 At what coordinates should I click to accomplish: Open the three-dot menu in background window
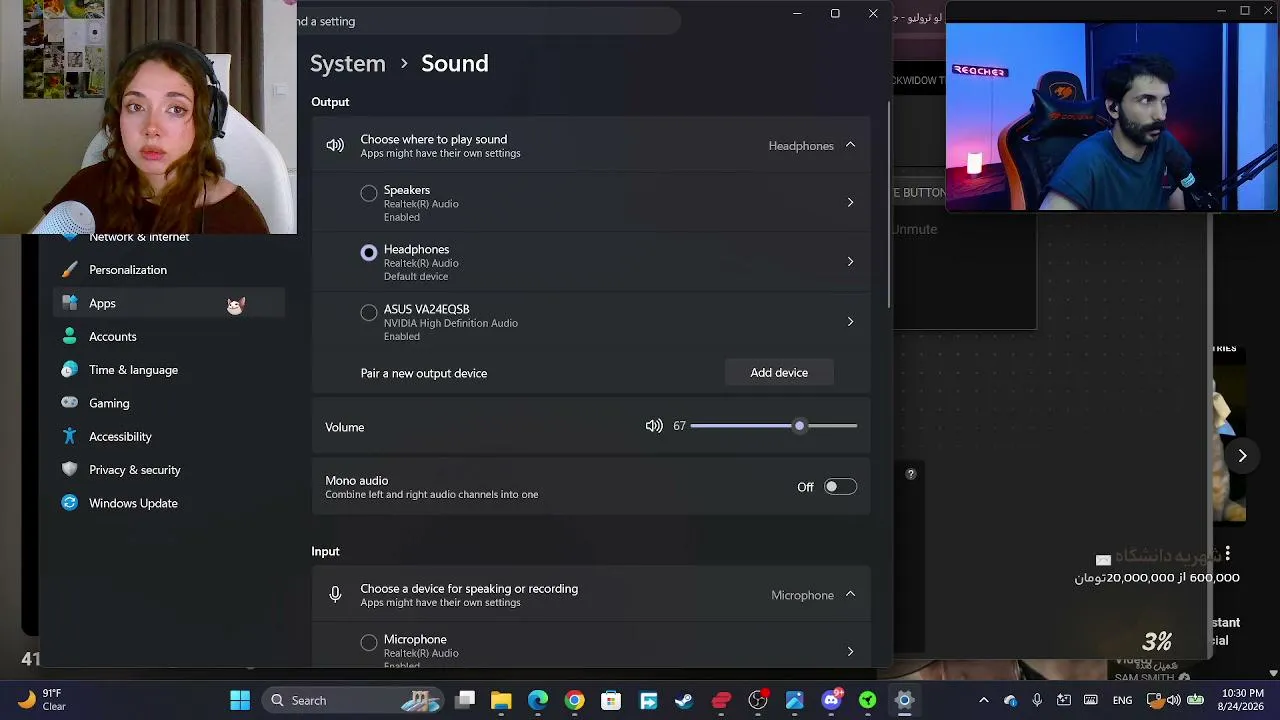point(1228,554)
